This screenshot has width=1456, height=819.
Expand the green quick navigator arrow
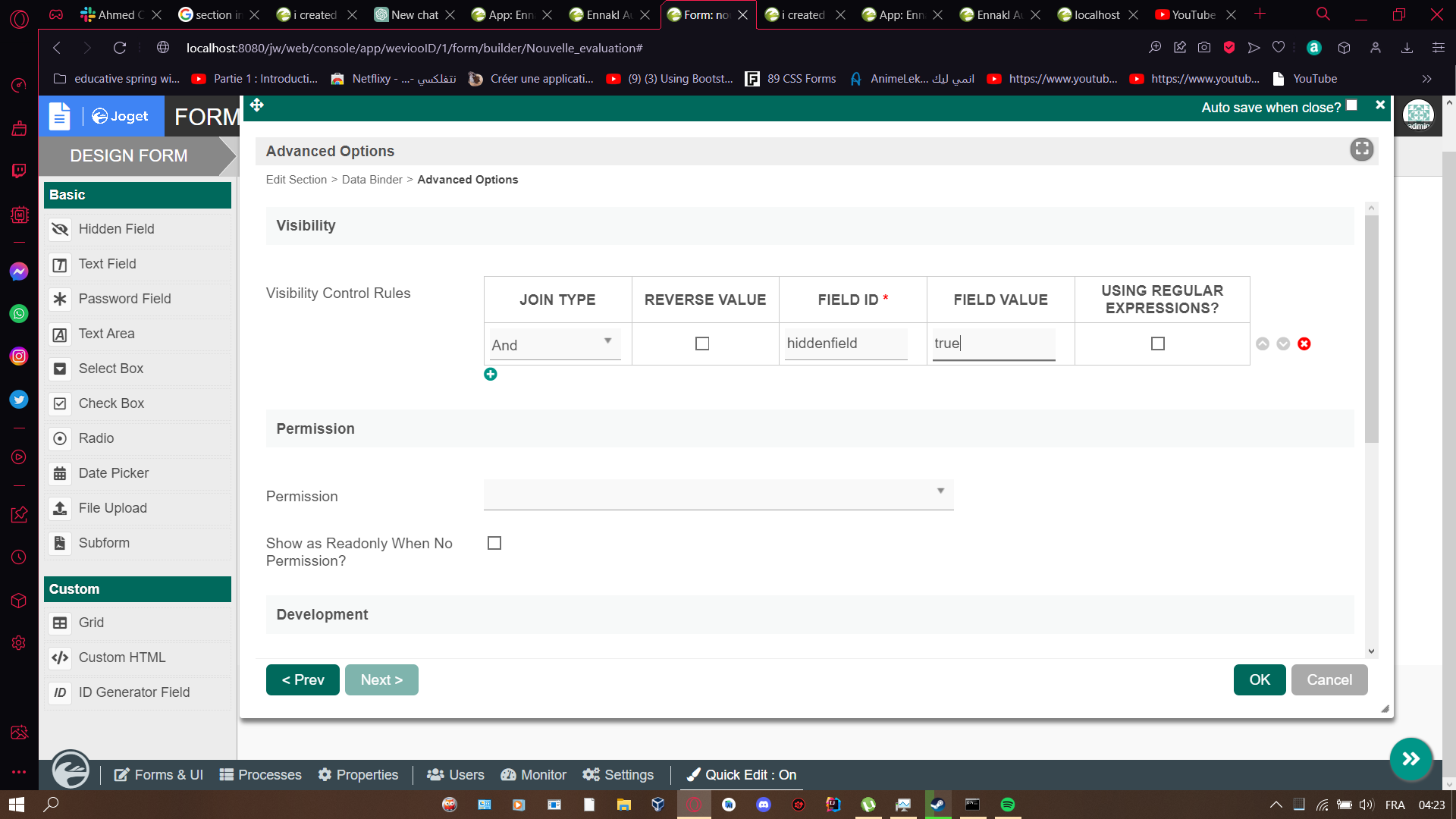tap(1410, 759)
